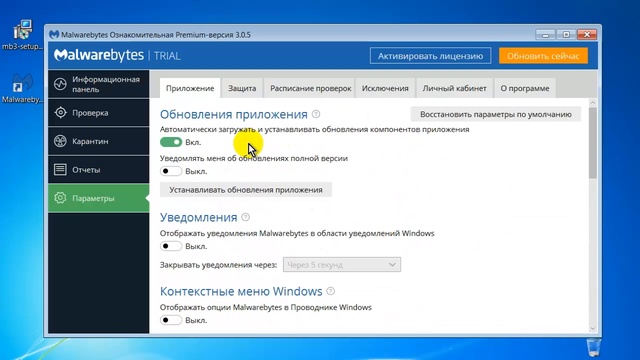This screenshot has width=640, height=360.
Task: Click the Обновления приложения heading
Action: click(233, 114)
